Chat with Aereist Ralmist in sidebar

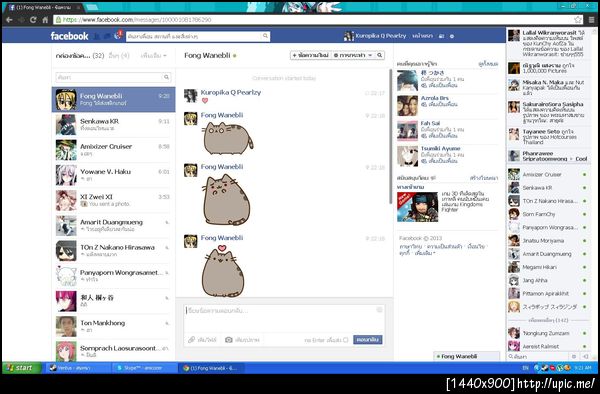click(549, 346)
